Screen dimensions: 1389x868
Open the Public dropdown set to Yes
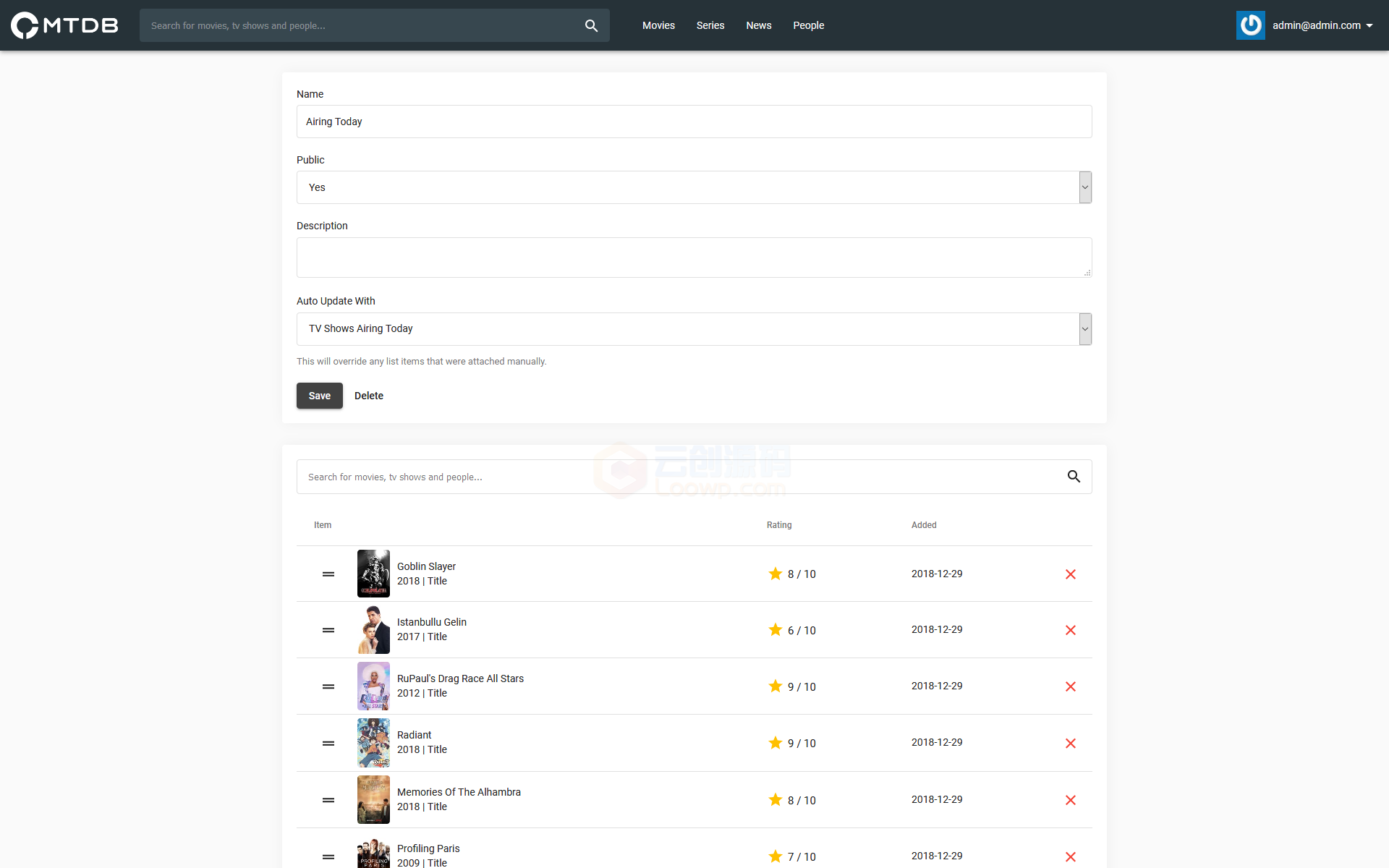tap(694, 187)
